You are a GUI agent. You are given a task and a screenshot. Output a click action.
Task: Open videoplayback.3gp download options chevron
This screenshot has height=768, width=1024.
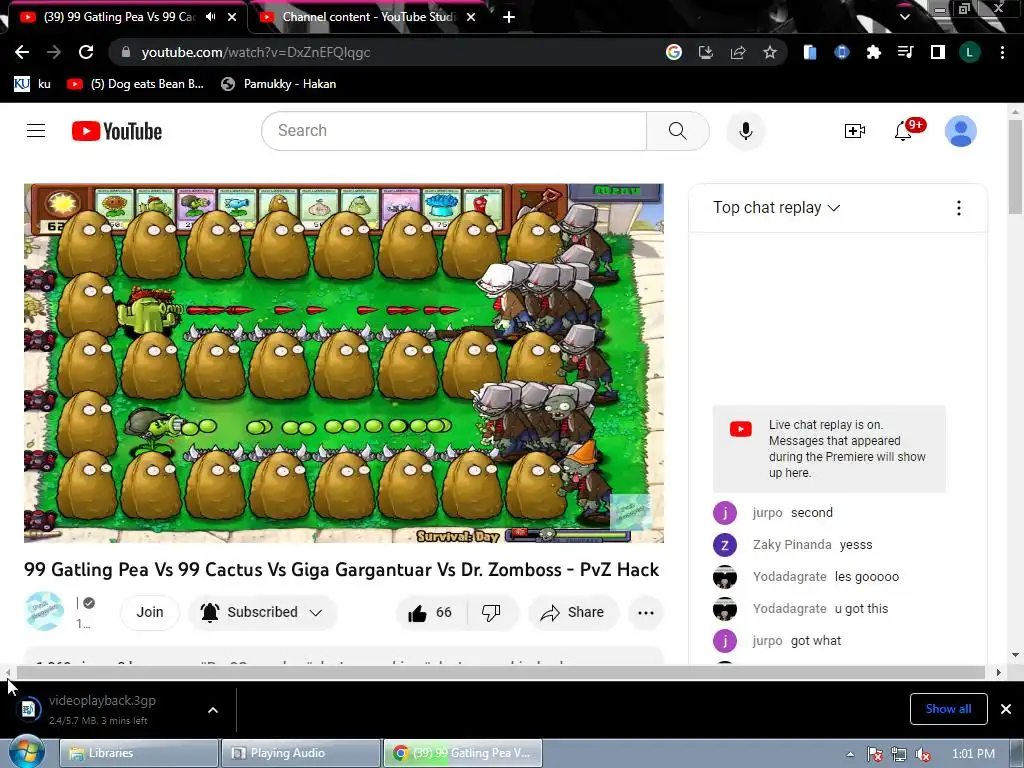click(213, 710)
